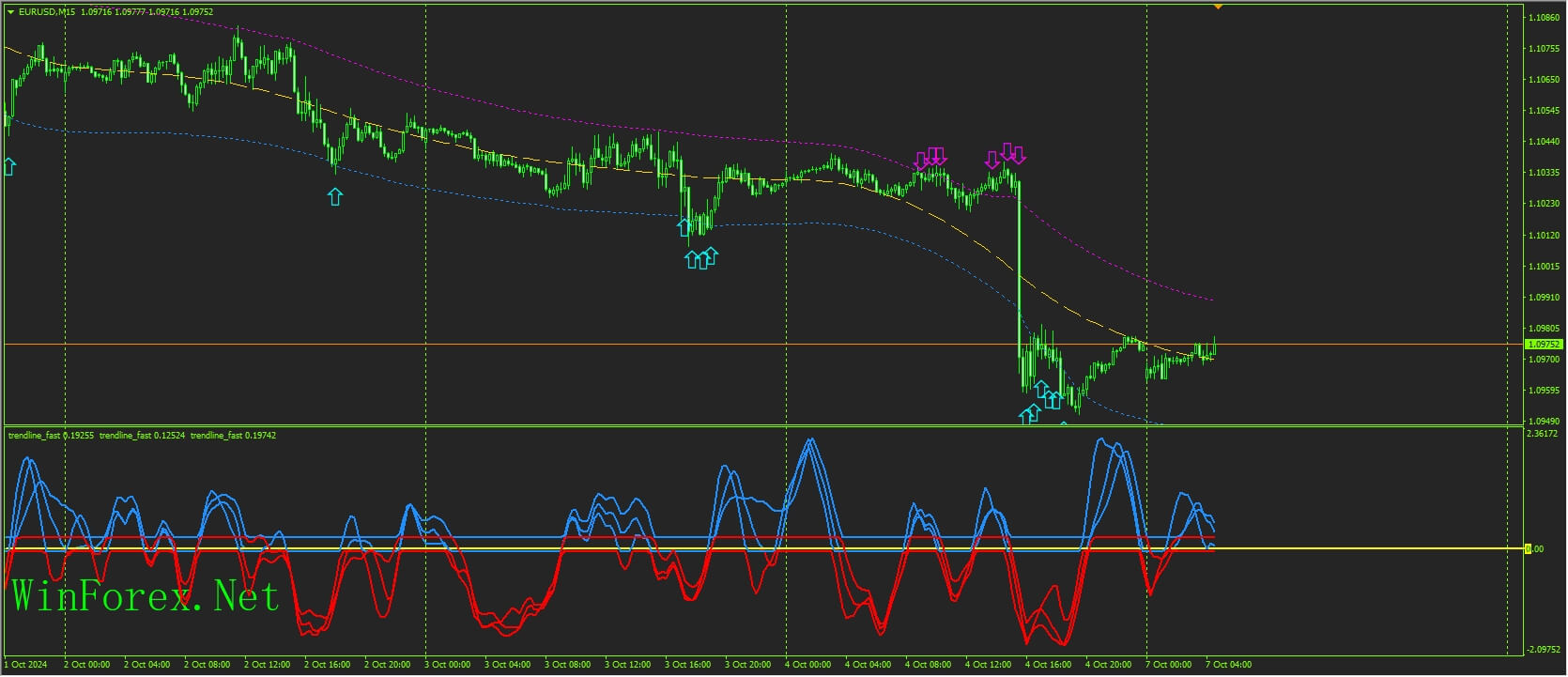Image resolution: width=1568 pixels, height=677 pixels.
Task: Click the 3 Oct 00:00 time label
Action: point(447,665)
